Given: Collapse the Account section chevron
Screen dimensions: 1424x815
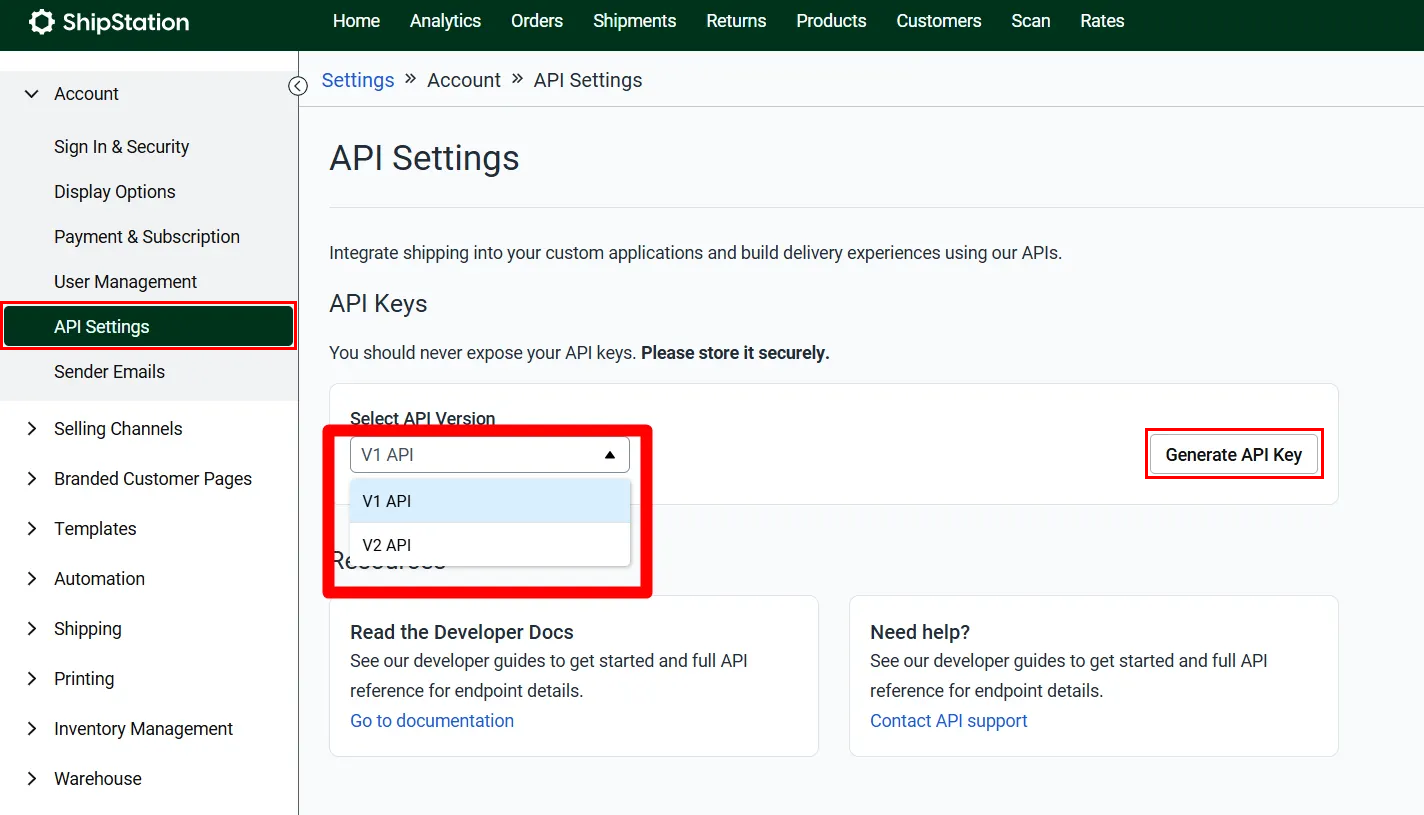Looking at the screenshot, I should coord(32,94).
